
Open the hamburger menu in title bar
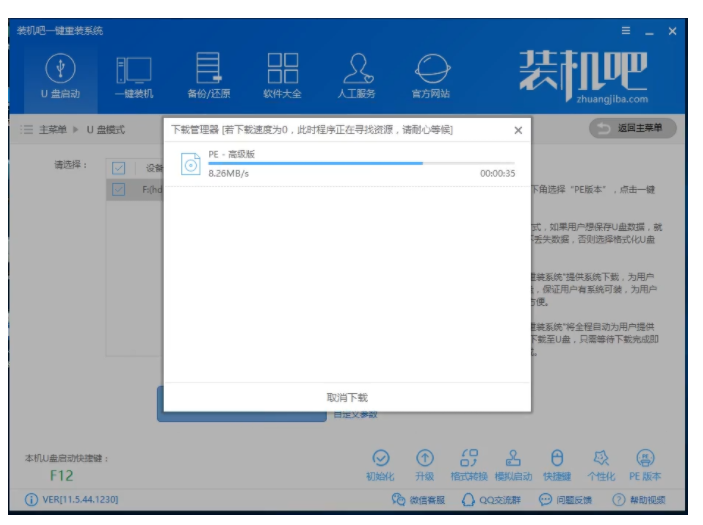point(626,31)
